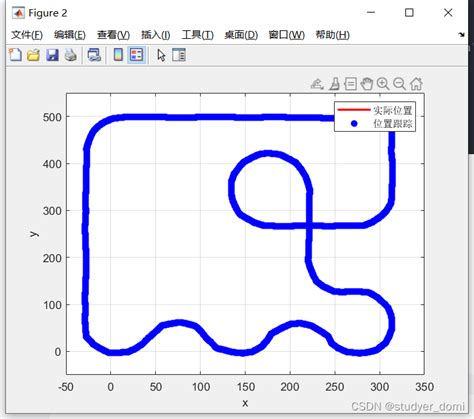Toggle the Edit Plot arrow tool
Screen dimensions: 474x419
click(x=161, y=55)
